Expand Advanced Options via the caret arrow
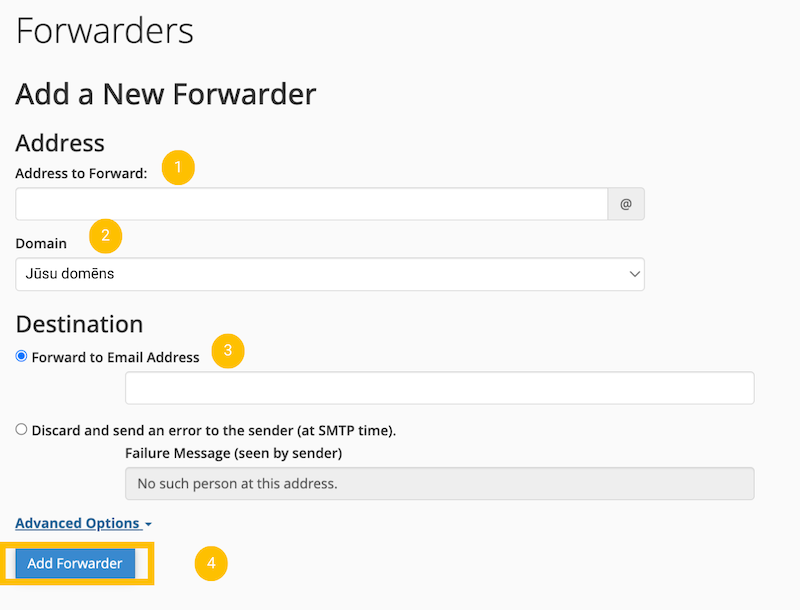Viewport: 800px width, 610px height. pos(148,524)
